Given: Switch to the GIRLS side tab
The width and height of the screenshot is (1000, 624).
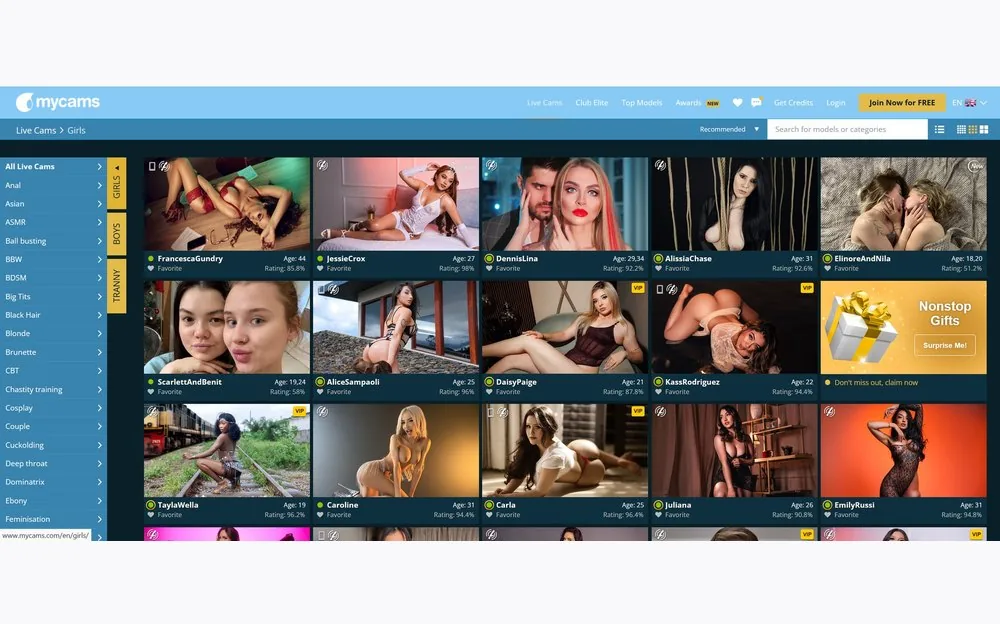Looking at the screenshot, I should pos(117,184).
